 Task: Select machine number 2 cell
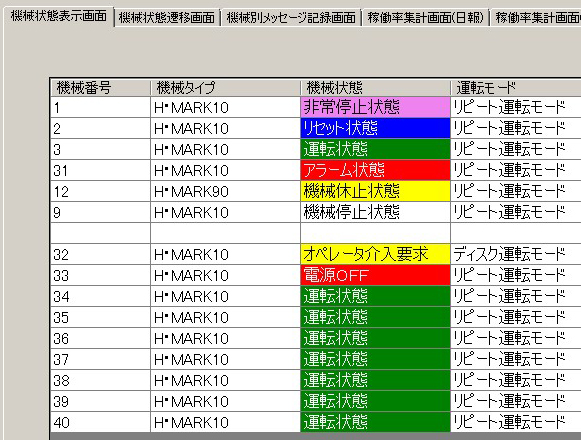(100, 129)
